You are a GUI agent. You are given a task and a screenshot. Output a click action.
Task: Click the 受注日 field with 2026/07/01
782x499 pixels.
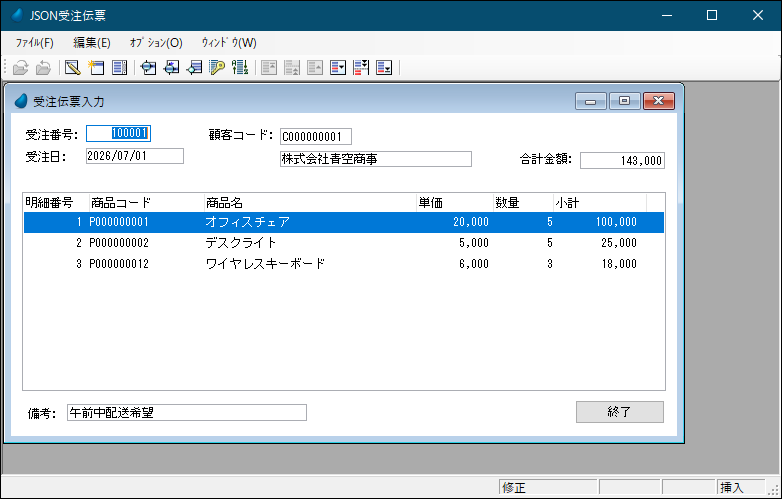click(135, 156)
